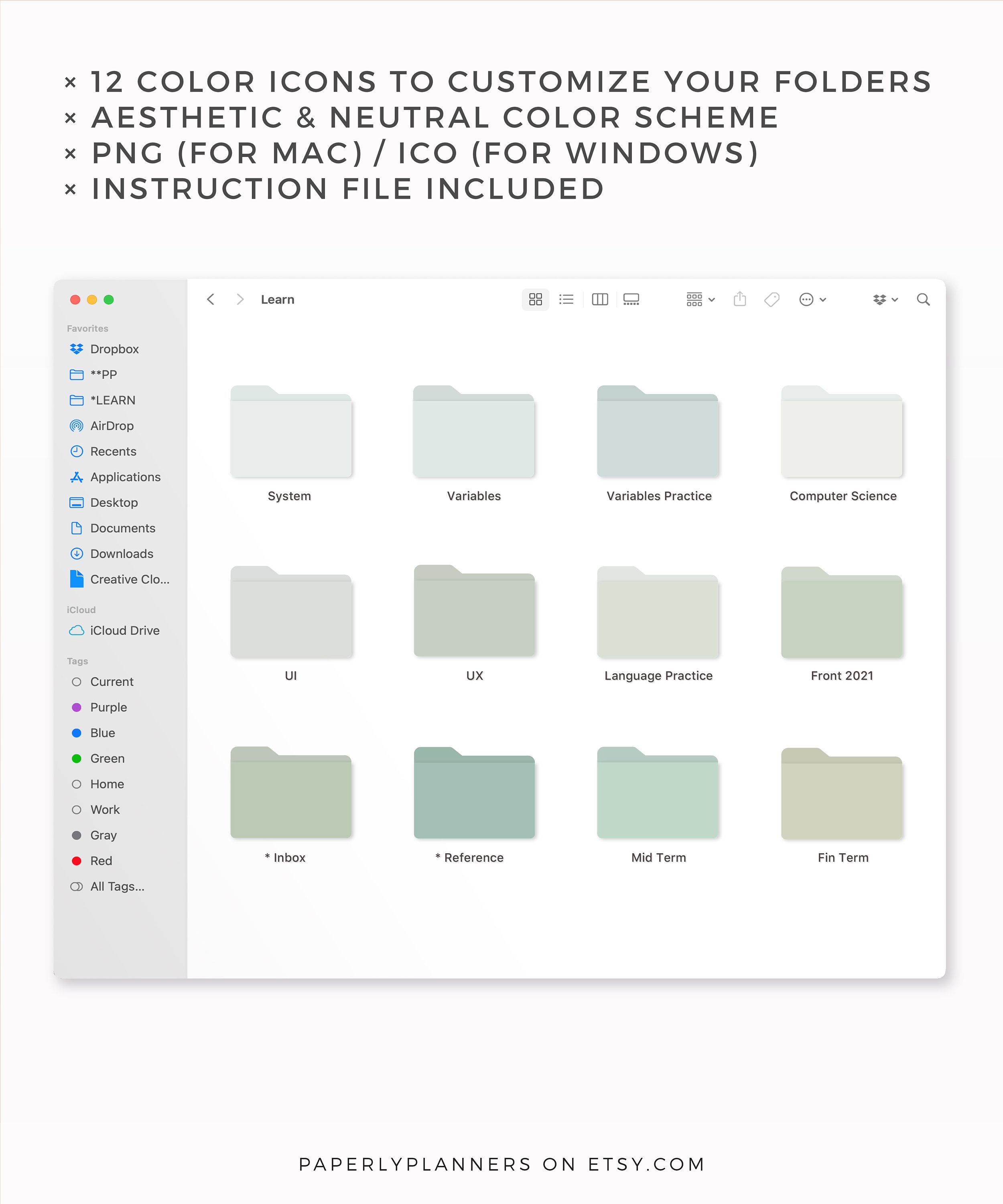Open the Search icon
1003x1204 pixels.
tap(923, 299)
